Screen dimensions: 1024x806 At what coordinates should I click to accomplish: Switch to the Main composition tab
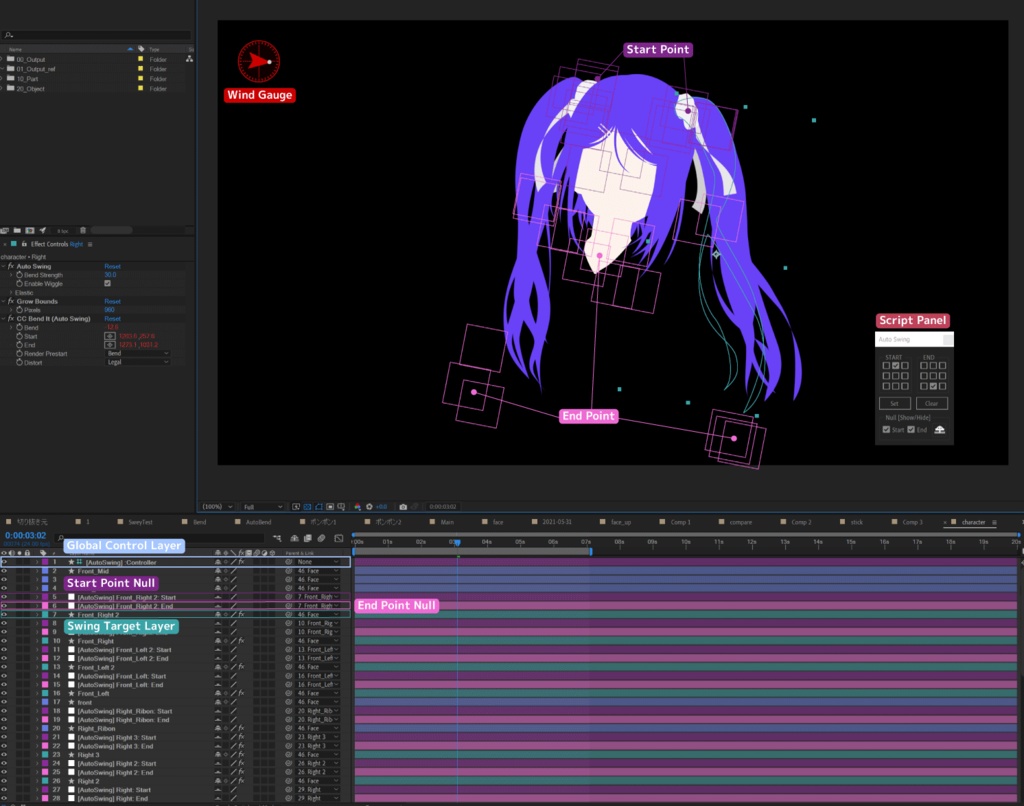pyautogui.click(x=447, y=522)
